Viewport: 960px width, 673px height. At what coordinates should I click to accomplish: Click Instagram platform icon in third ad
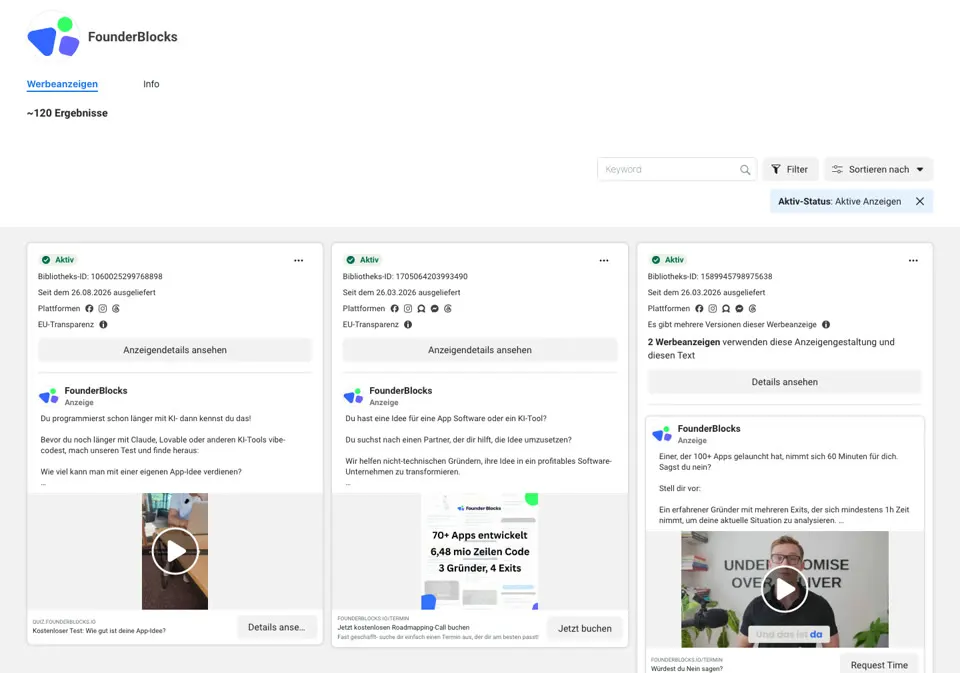pos(713,309)
